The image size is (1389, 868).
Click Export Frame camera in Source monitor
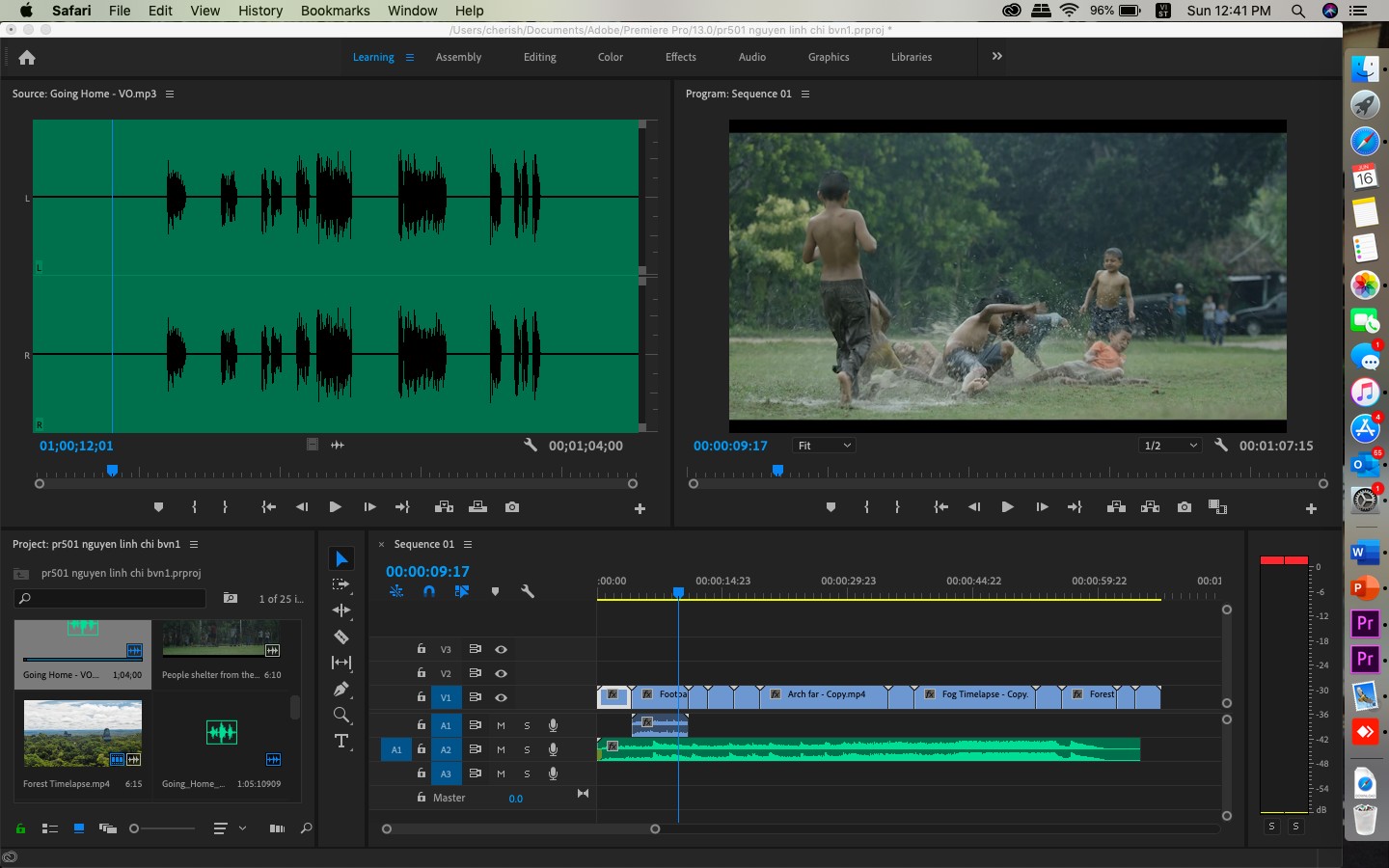click(512, 507)
